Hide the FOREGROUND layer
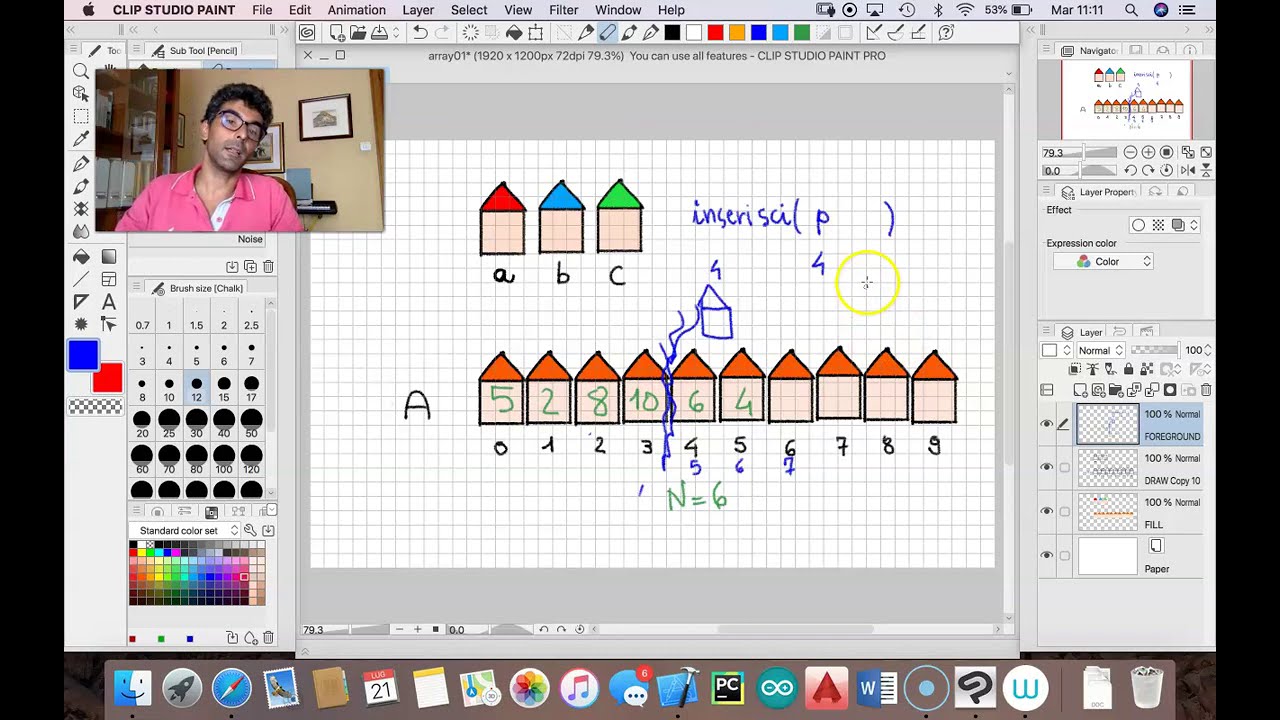The height and width of the screenshot is (720, 1280). point(1047,424)
